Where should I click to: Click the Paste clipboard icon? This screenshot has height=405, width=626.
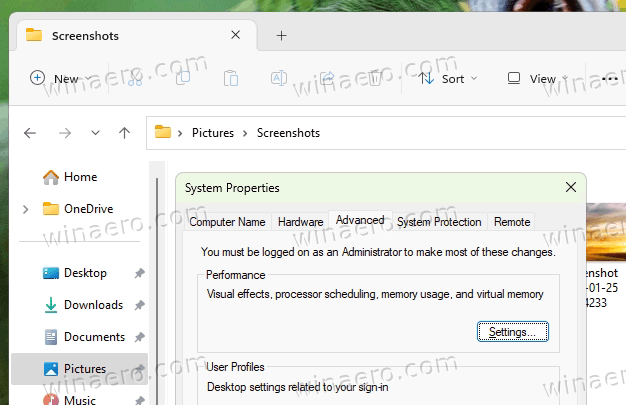[231, 78]
